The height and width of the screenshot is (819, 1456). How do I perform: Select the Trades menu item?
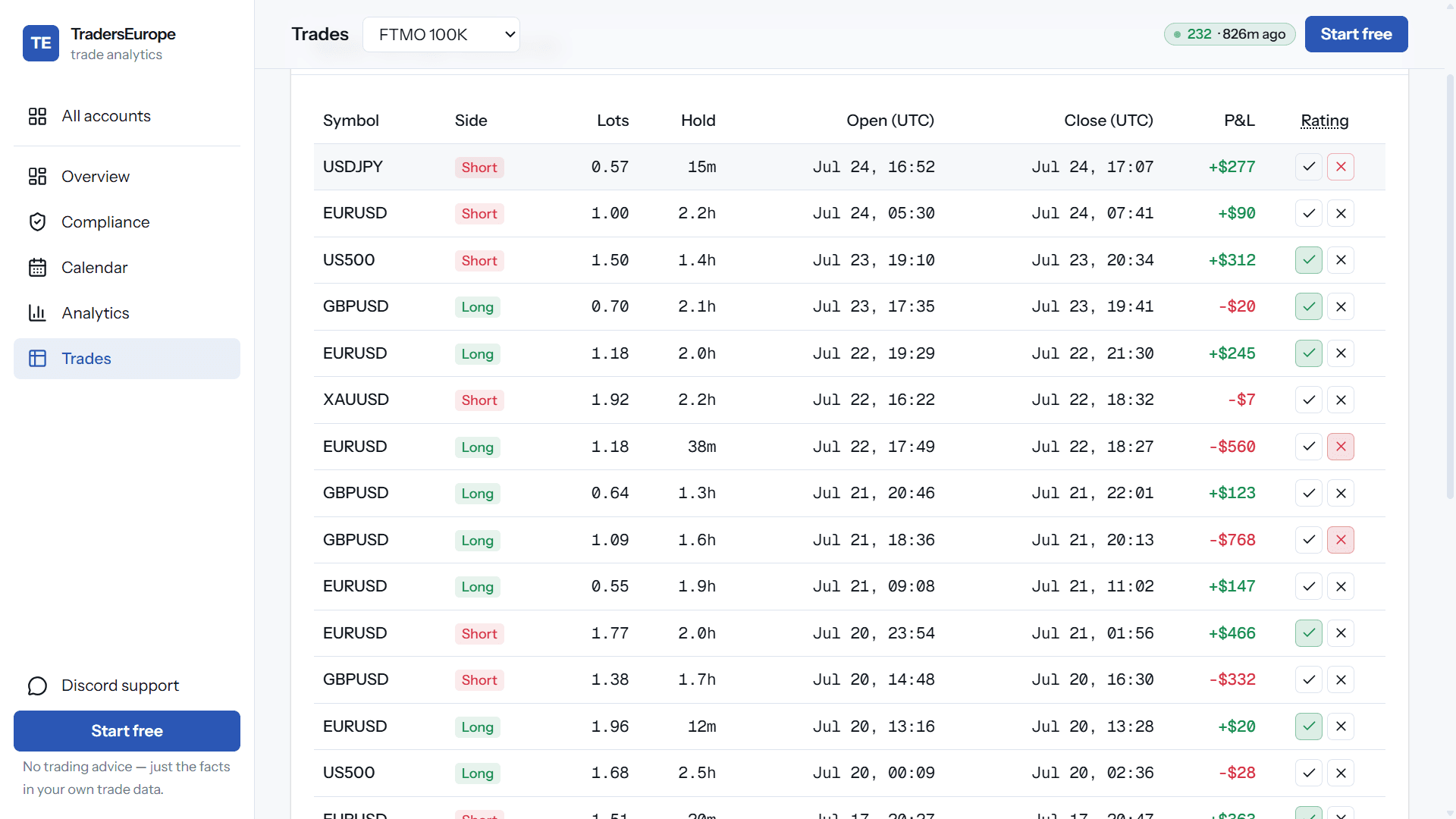[x=127, y=359]
